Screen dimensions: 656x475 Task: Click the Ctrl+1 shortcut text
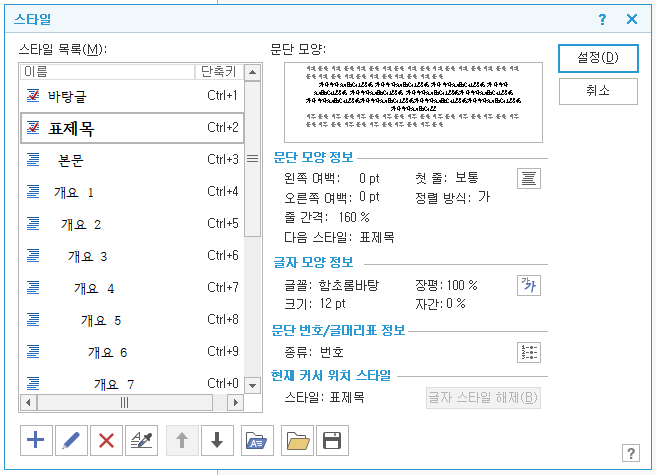[223, 95]
